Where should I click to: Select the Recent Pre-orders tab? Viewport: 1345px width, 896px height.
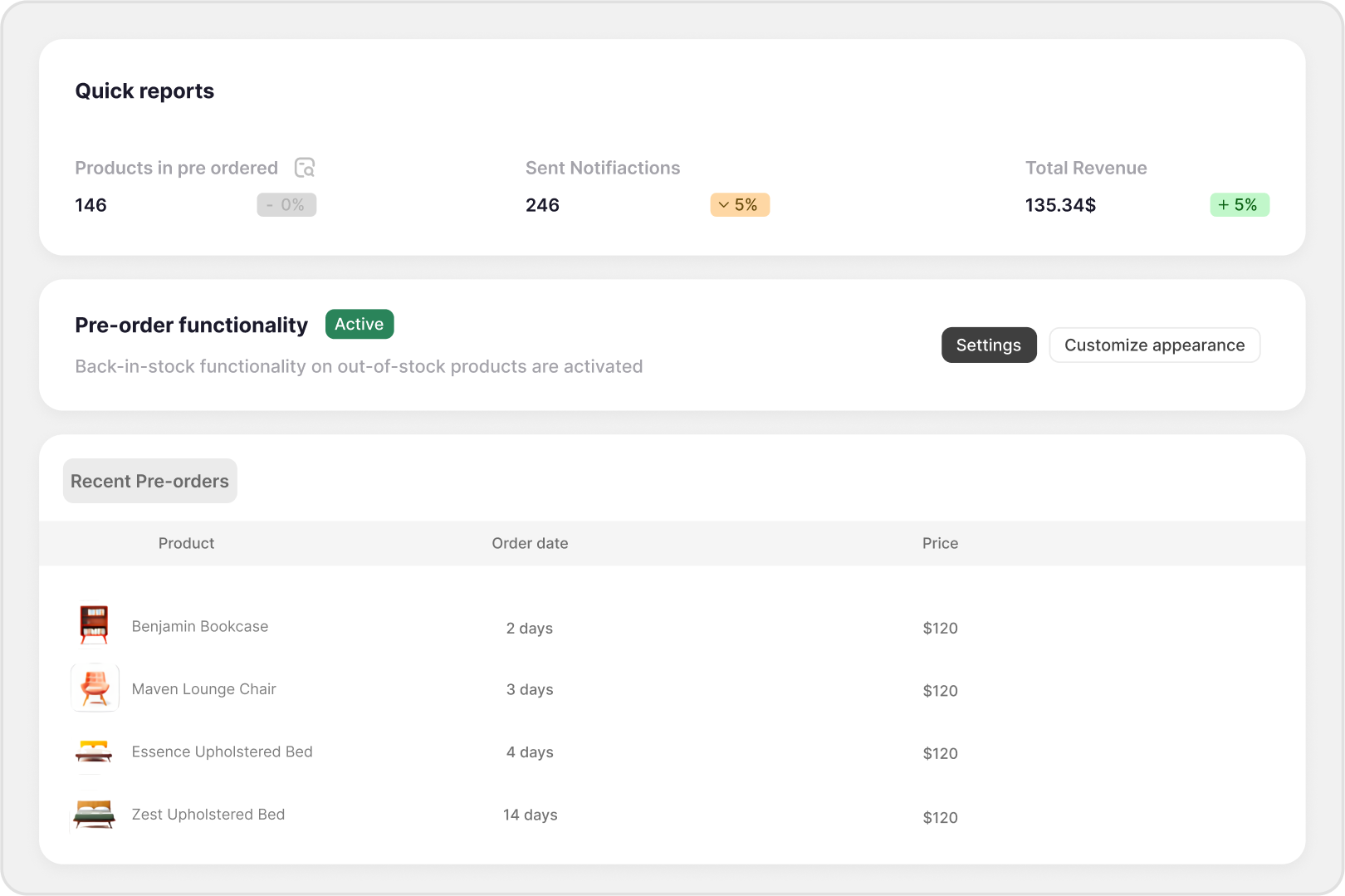point(149,482)
